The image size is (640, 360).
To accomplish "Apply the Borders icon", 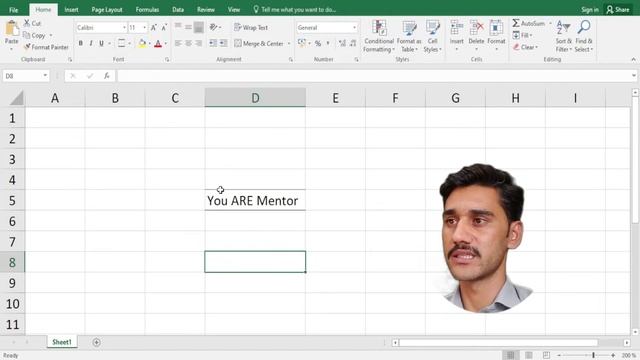I will point(121,43).
